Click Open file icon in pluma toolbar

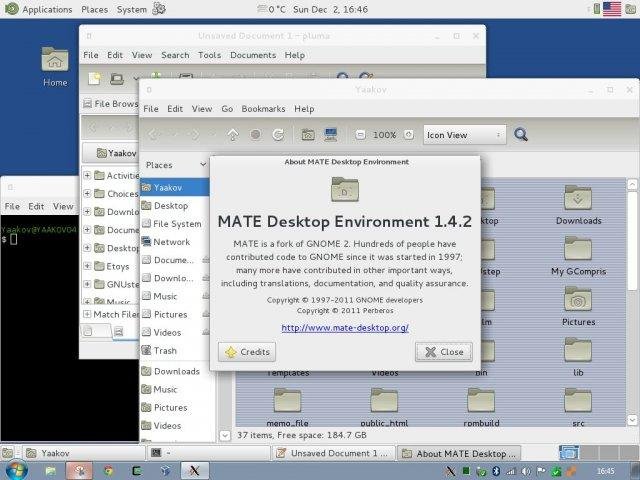click(x=117, y=78)
